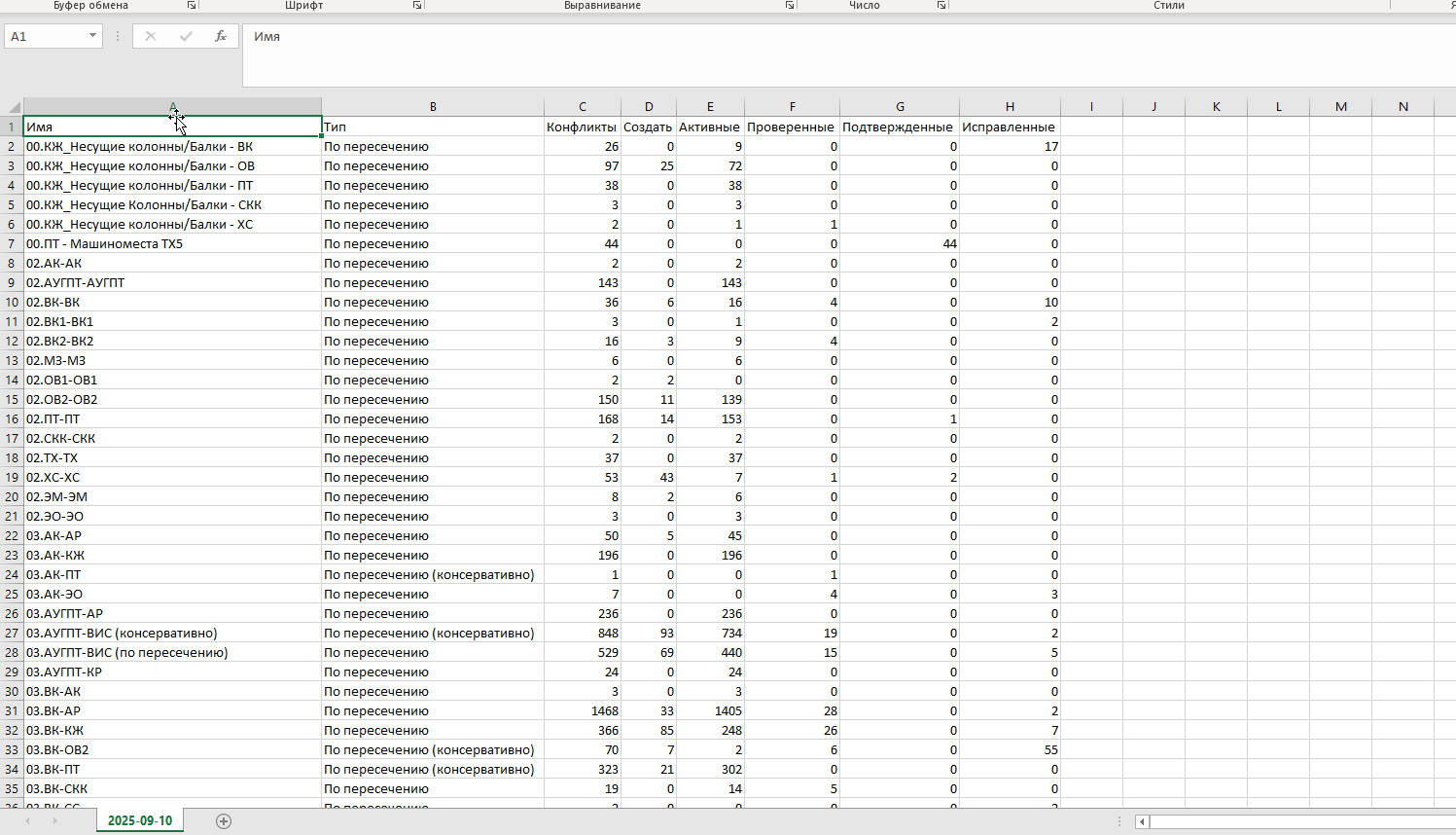Image resolution: width=1456 pixels, height=835 pixels.
Task: Add a new sheet with the plus button
Action: 224,821
